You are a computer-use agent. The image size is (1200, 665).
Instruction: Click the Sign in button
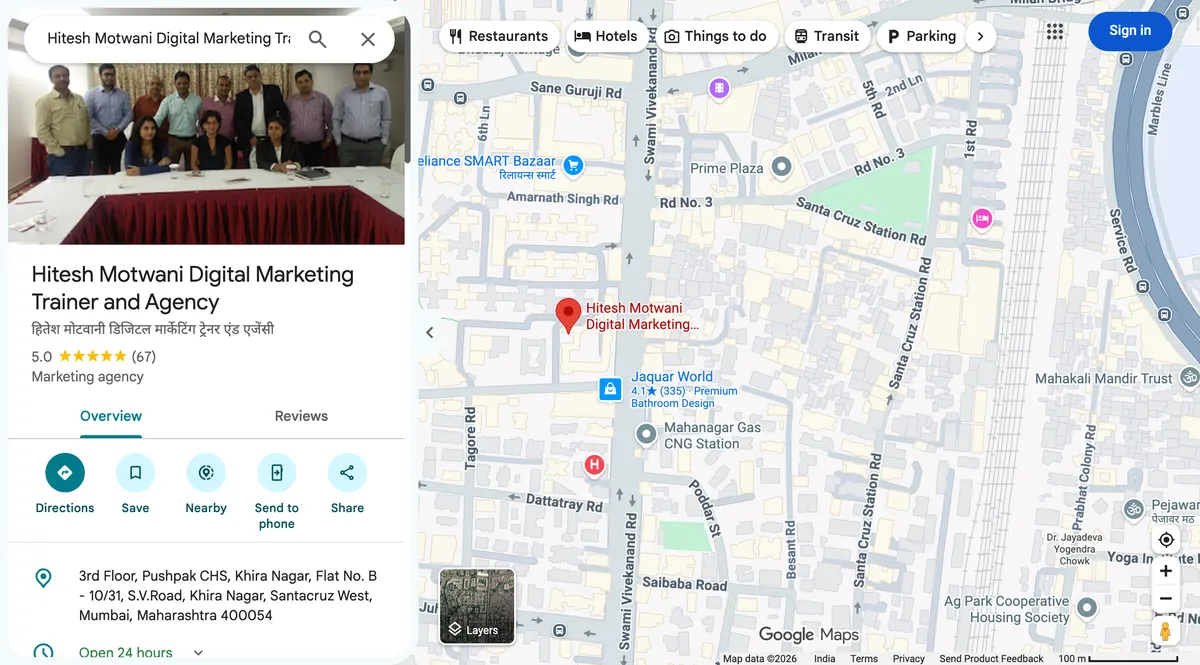pyautogui.click(x=1130, y=31)
